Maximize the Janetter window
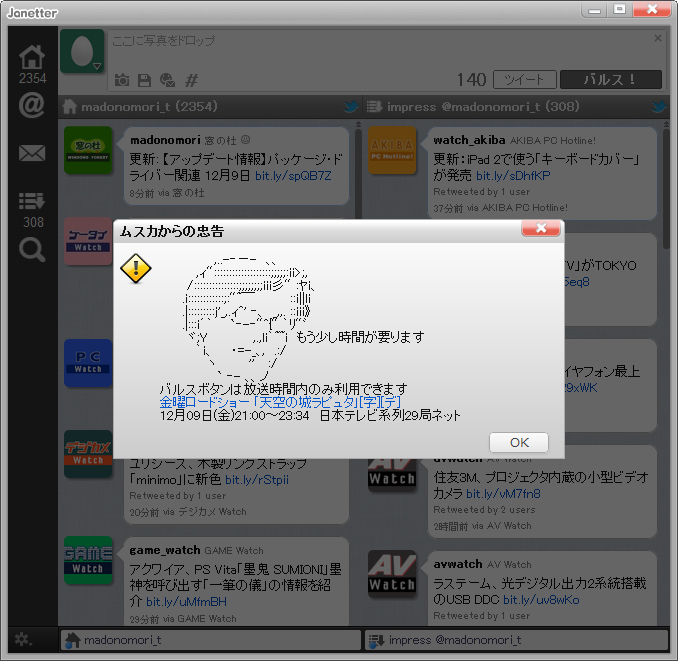 619,10
